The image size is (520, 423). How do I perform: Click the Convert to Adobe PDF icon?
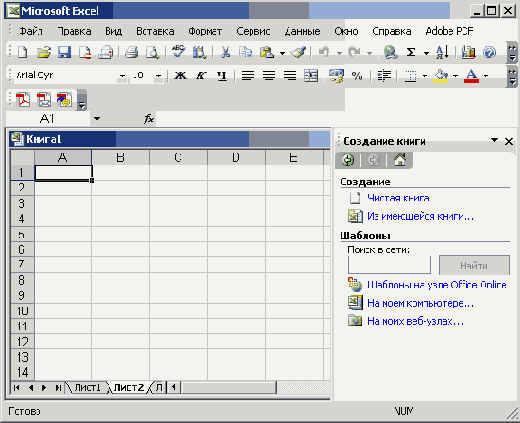[23, 100]
